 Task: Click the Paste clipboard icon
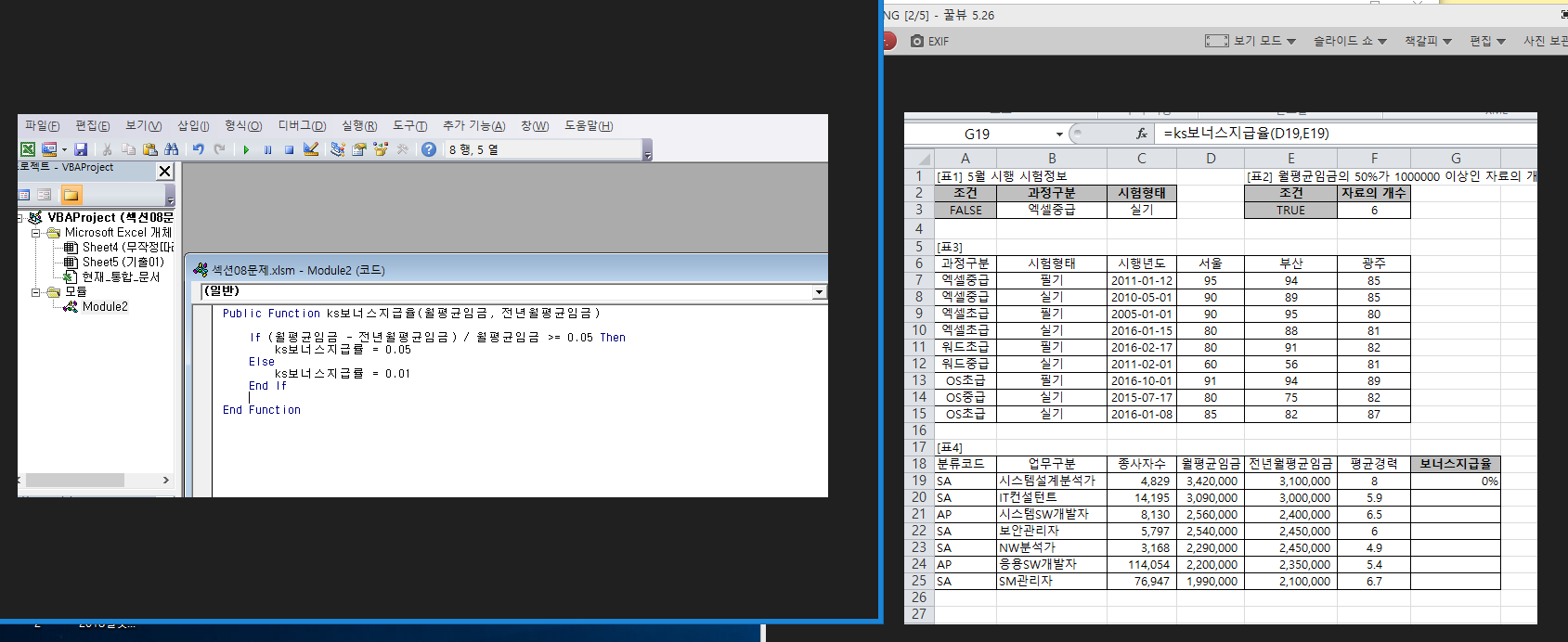click(x=149, y=149)
